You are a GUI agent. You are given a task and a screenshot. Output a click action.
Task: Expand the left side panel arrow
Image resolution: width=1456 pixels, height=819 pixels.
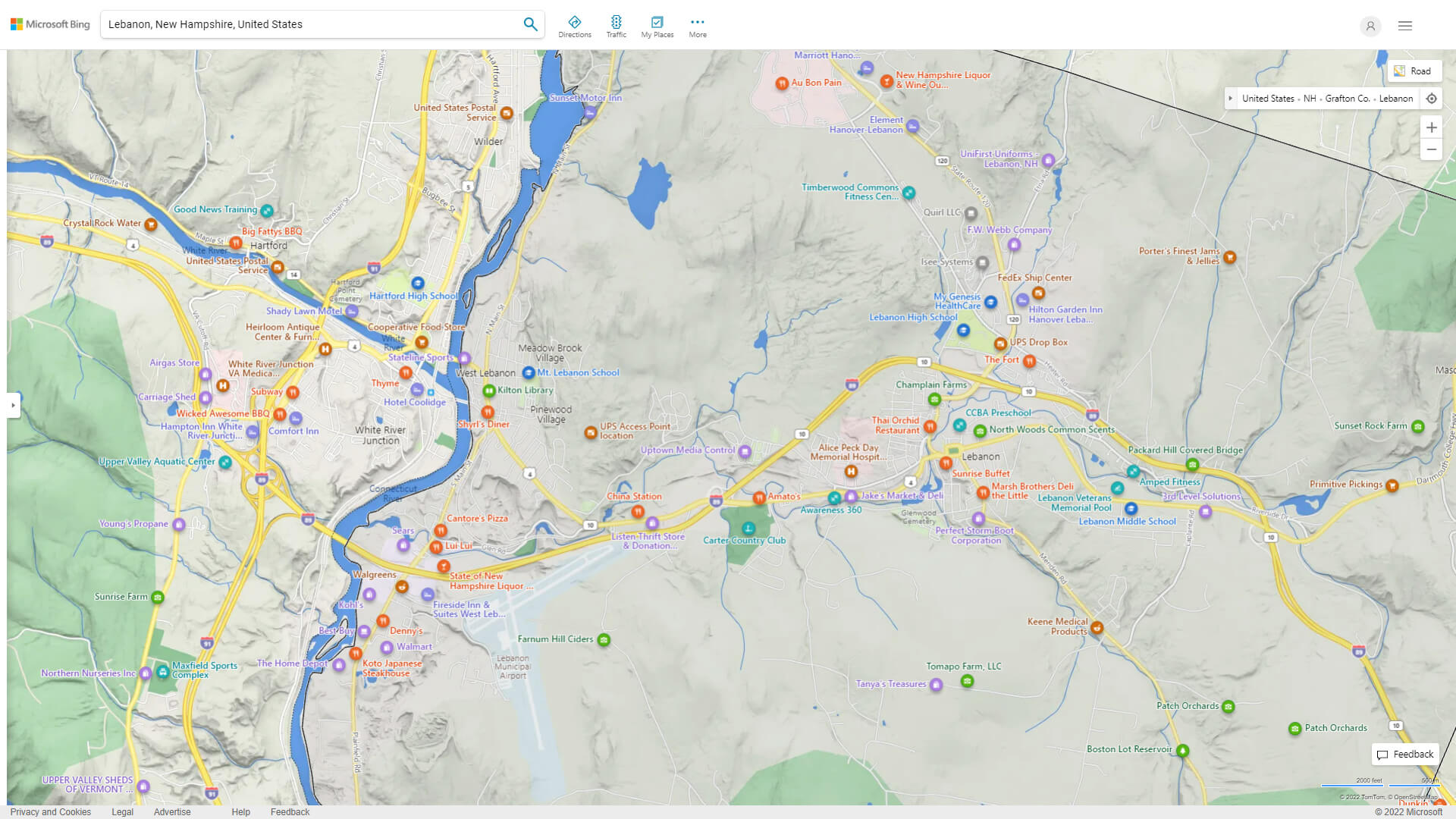[x=13, y=405]
